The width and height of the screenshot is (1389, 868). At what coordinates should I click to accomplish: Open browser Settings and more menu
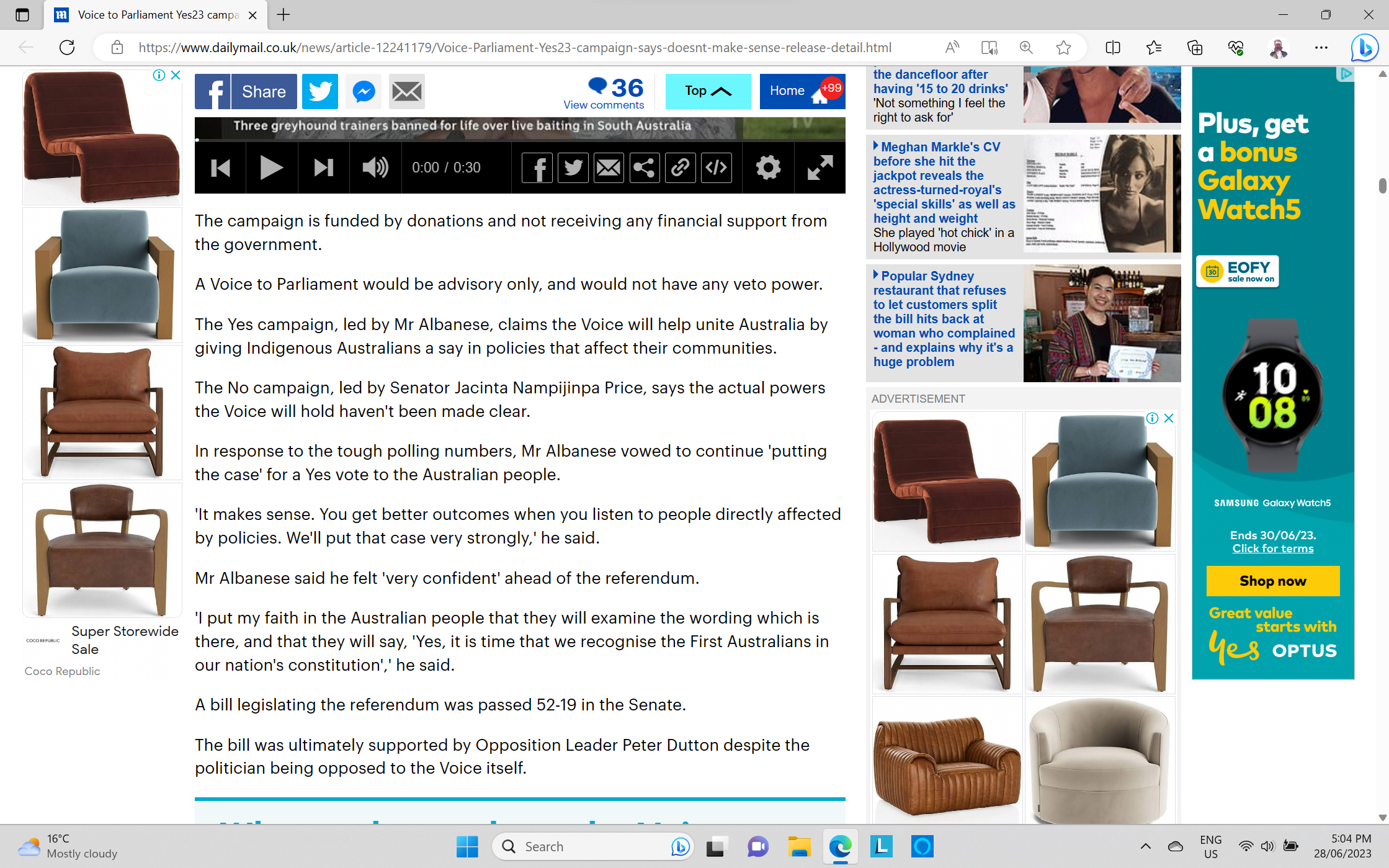[1321, 47]
